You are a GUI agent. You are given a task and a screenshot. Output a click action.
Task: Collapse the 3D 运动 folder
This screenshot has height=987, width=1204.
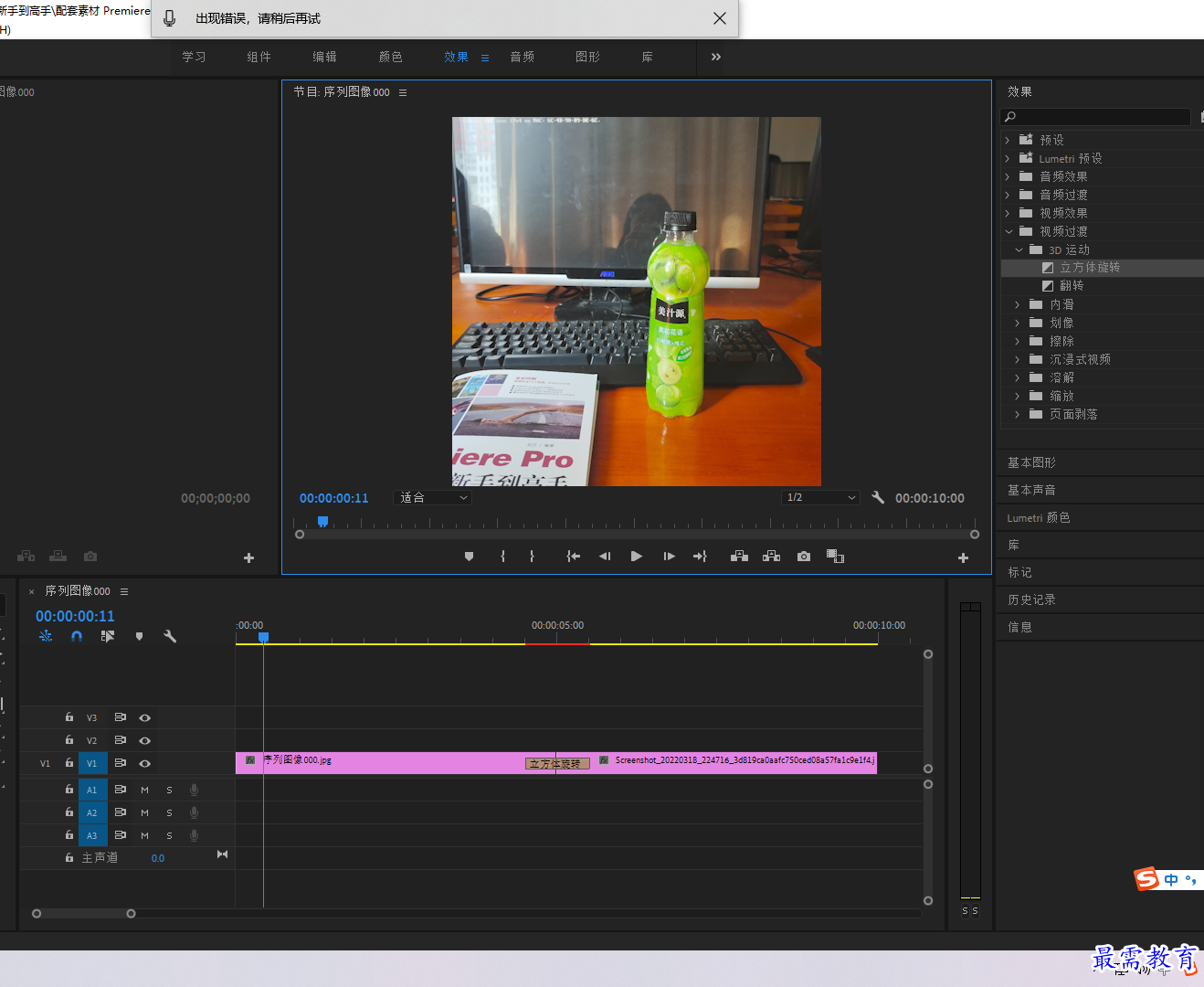[x=1019, y=249]
